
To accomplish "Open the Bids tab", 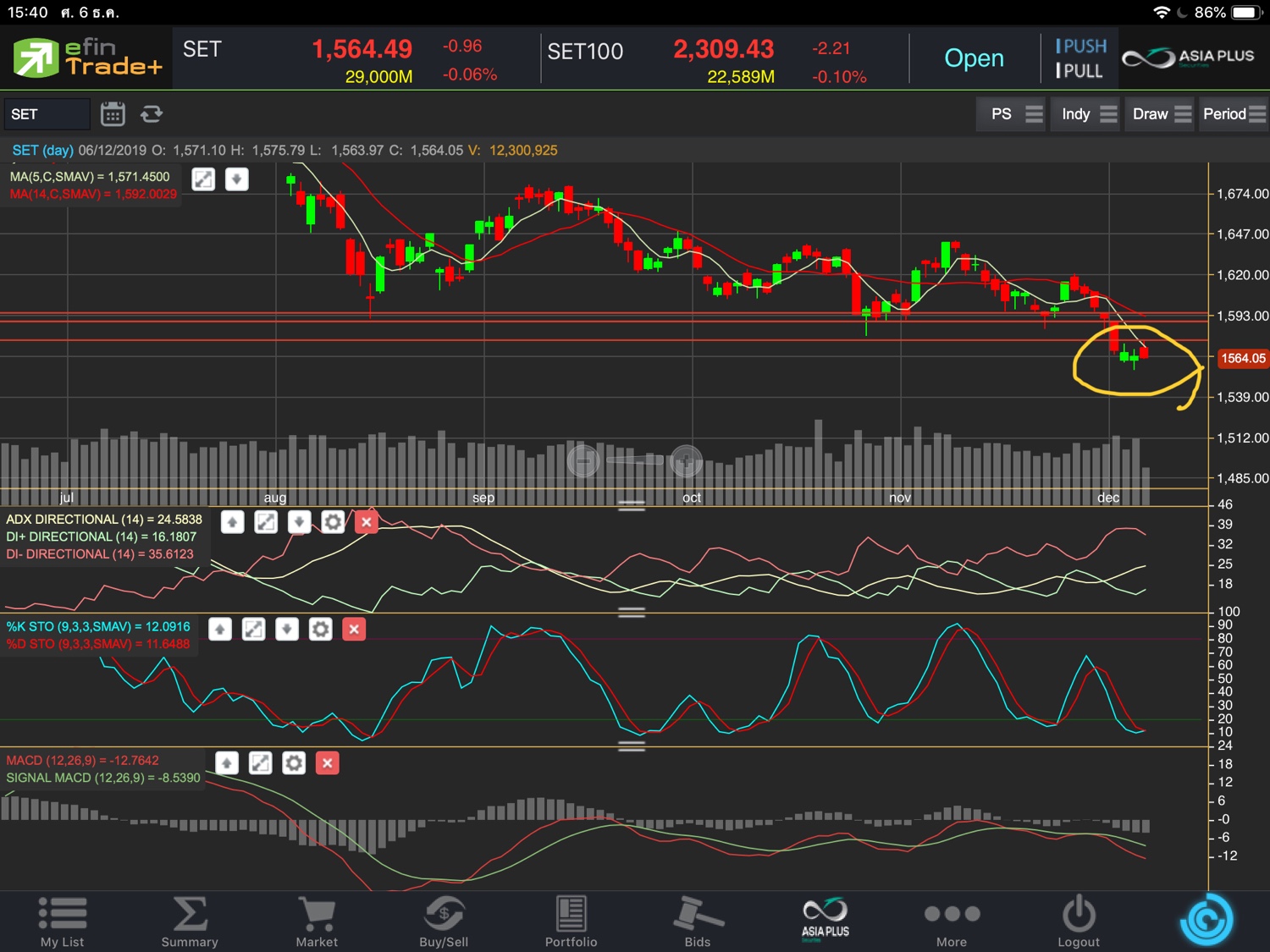I will point(698,922).
